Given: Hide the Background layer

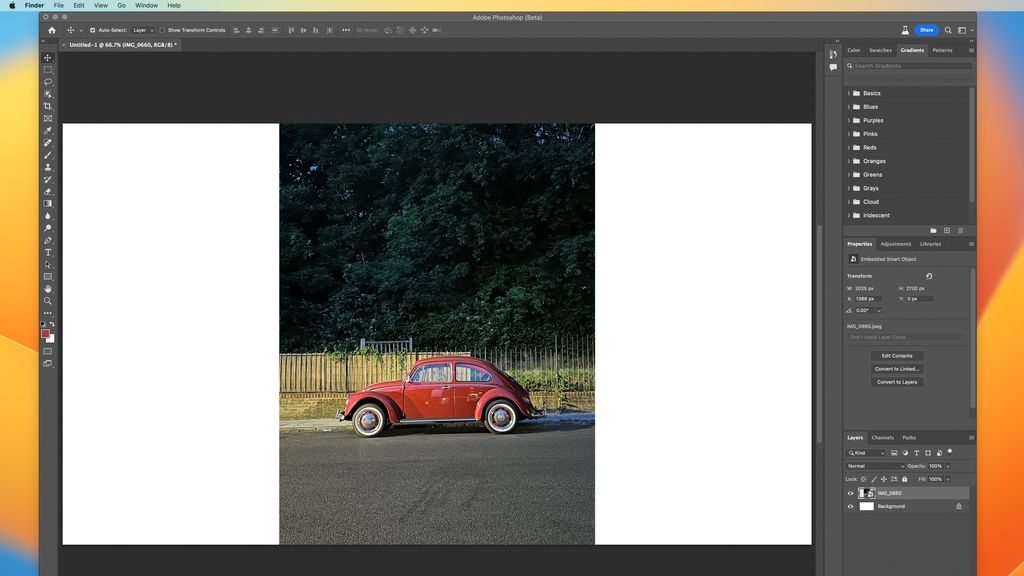Looking at the screenshot, I should click(x=850, y=506).
